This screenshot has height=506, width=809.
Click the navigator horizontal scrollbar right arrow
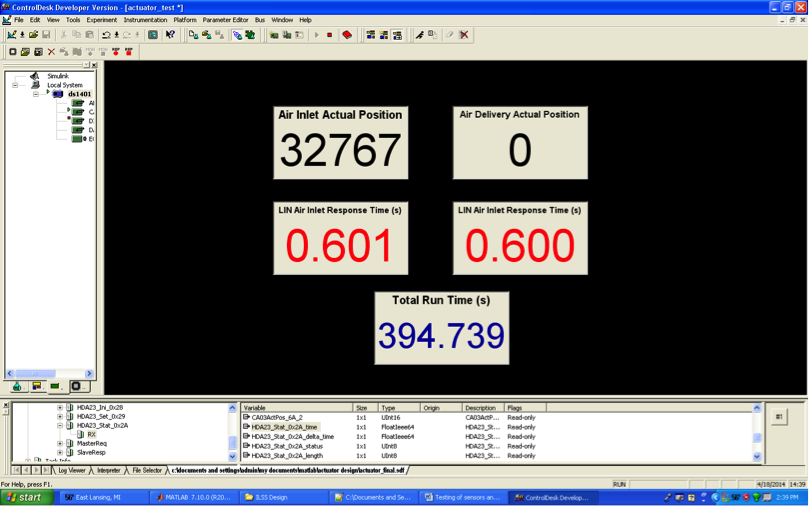click(x=89, y=373)
